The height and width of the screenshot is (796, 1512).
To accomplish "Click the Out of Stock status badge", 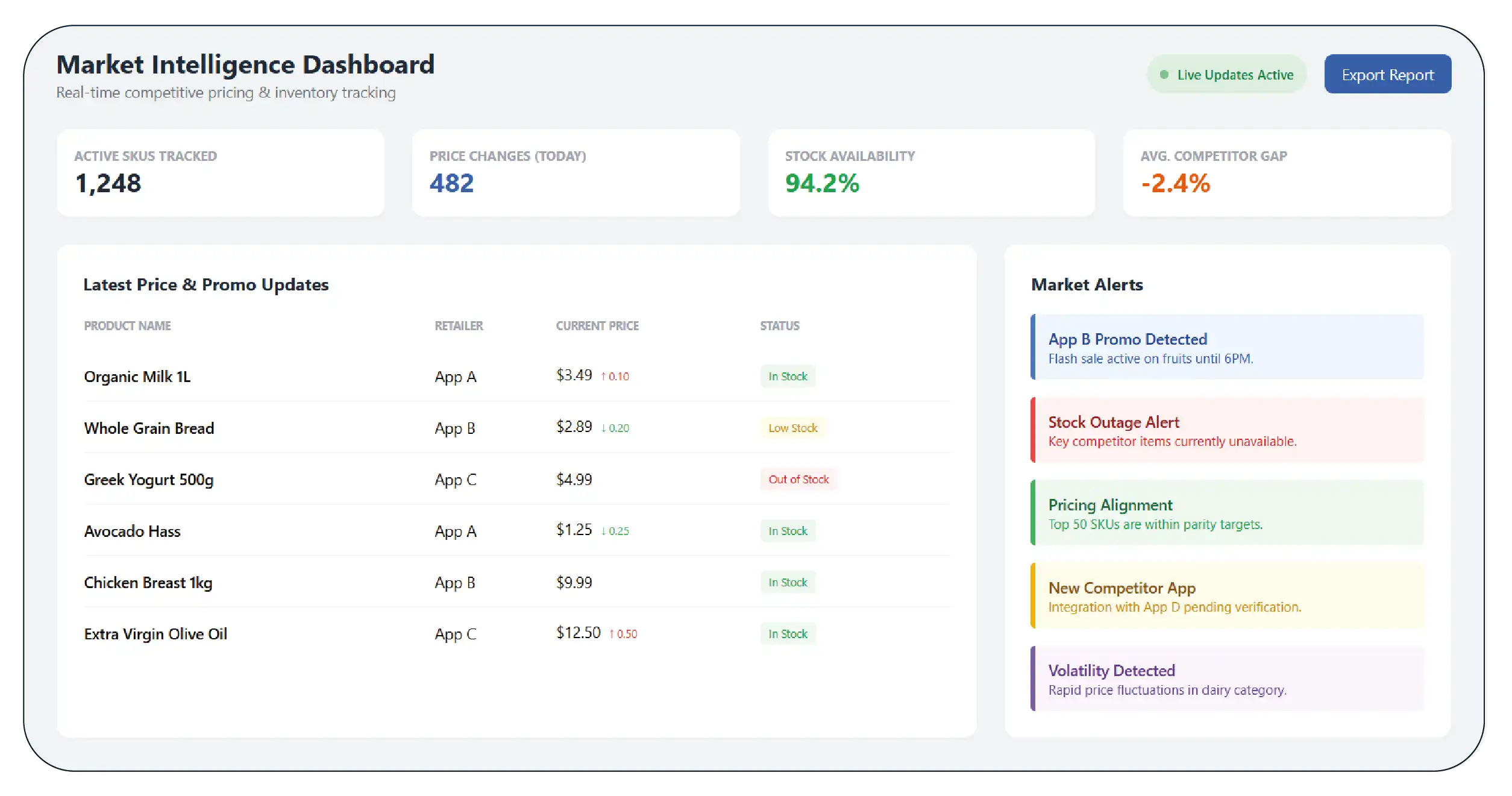I will point(798,480).
